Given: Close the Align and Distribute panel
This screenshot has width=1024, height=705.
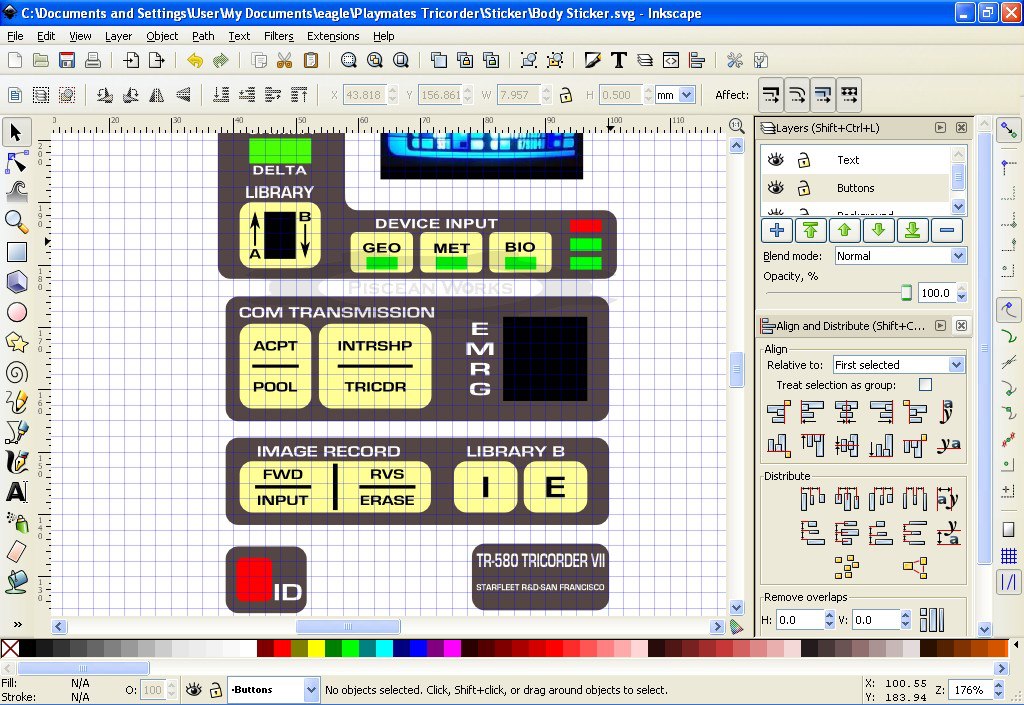Looking at the screenshot, I should tap(961, 325).
